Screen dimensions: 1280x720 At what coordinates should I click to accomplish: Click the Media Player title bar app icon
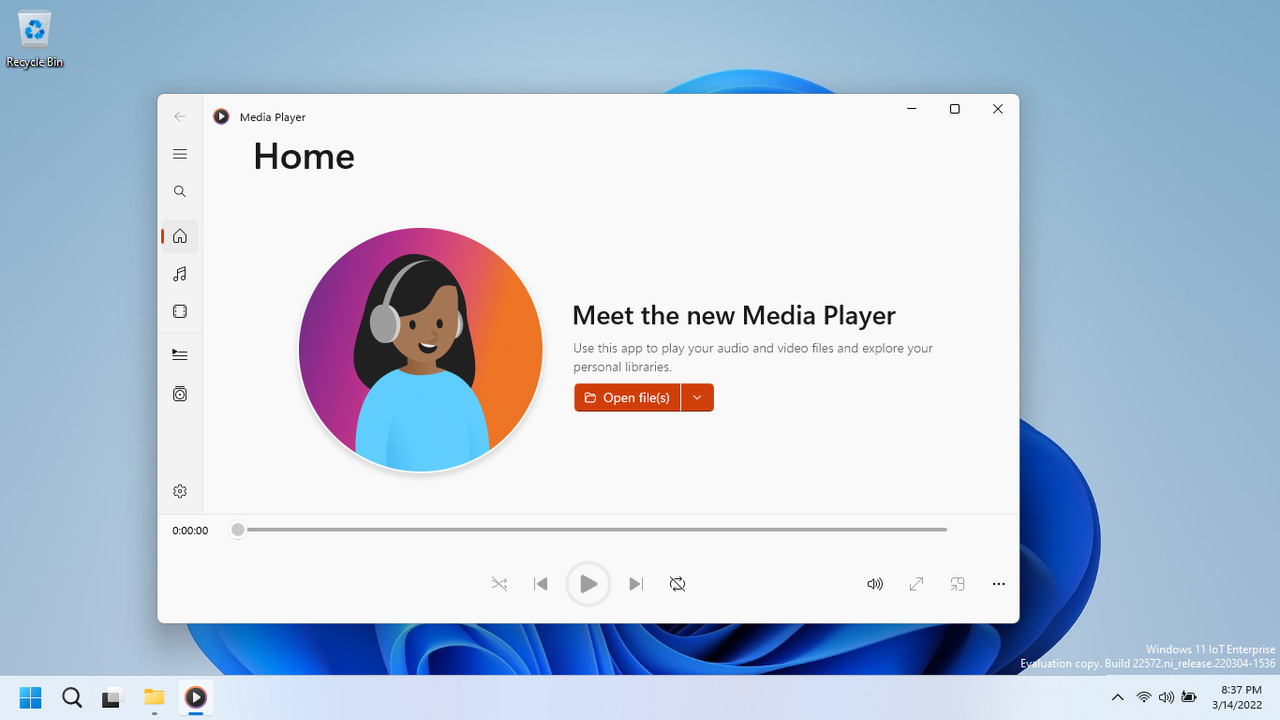click(221, 117)
